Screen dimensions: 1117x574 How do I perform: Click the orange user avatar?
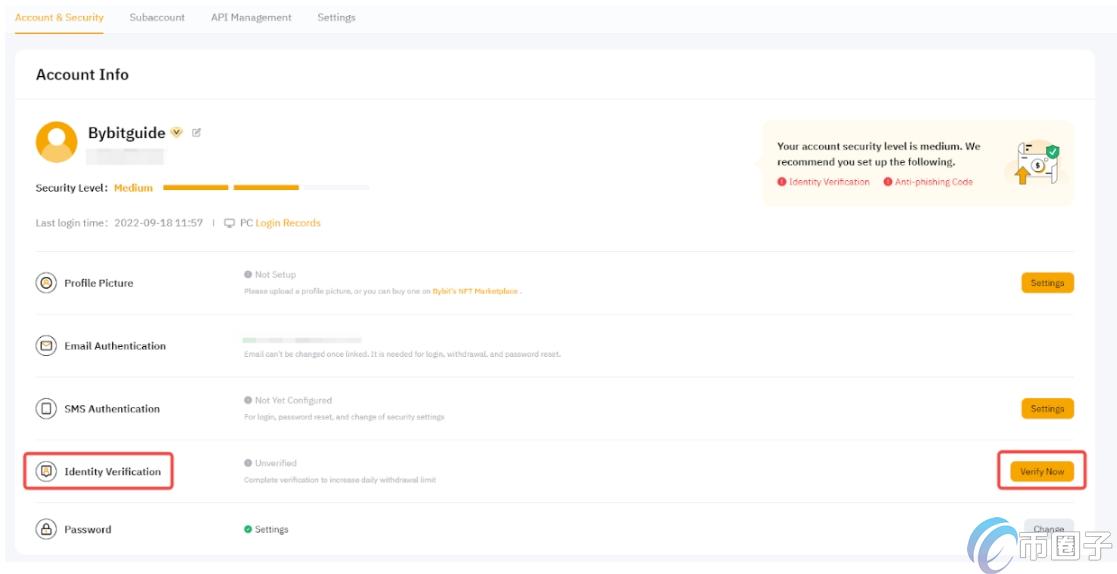coord(56,142)
